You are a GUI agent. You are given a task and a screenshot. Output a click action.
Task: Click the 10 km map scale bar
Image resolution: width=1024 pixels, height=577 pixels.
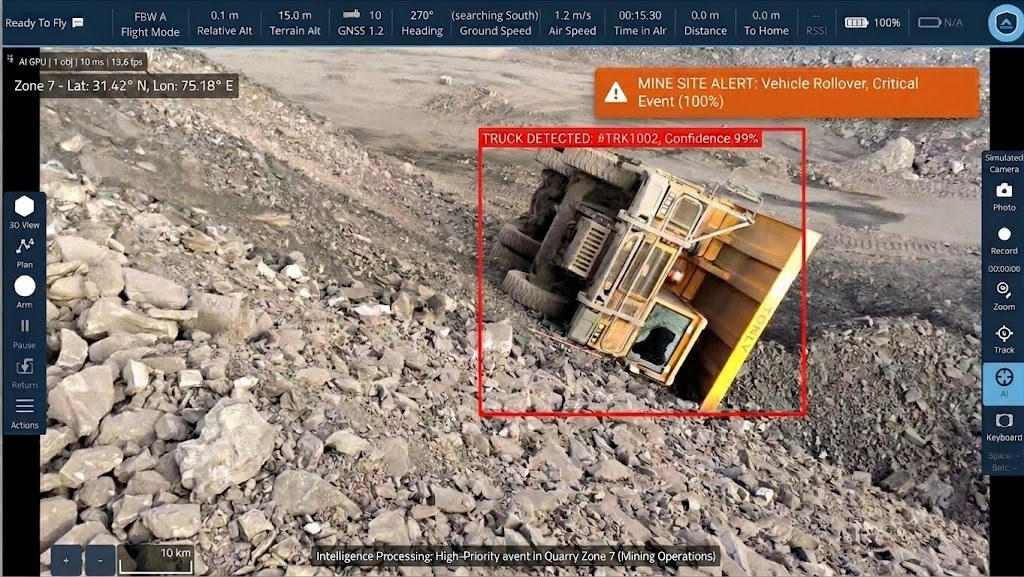click(x=157, y=561)
